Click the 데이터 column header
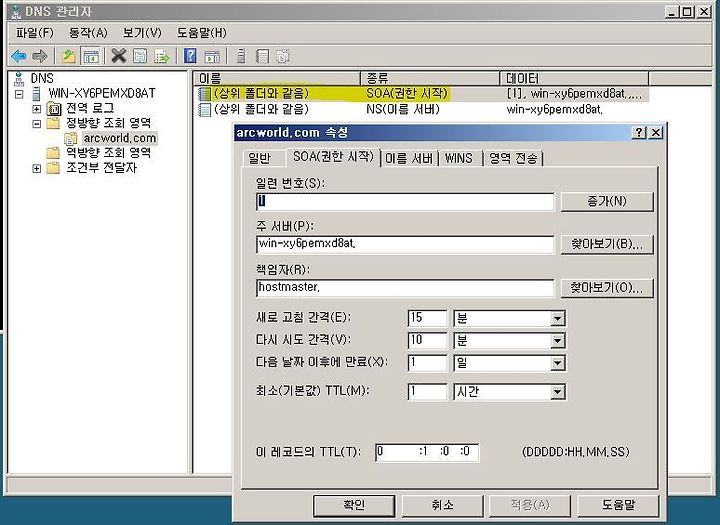The image size is (720, 525). tap(574, 79)
